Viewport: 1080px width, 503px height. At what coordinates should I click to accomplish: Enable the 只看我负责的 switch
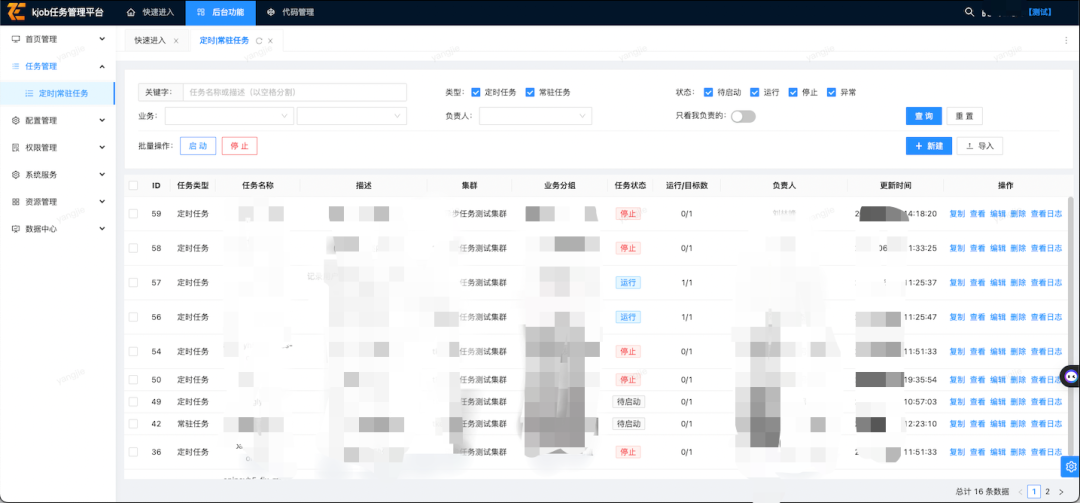click(743, 116)
